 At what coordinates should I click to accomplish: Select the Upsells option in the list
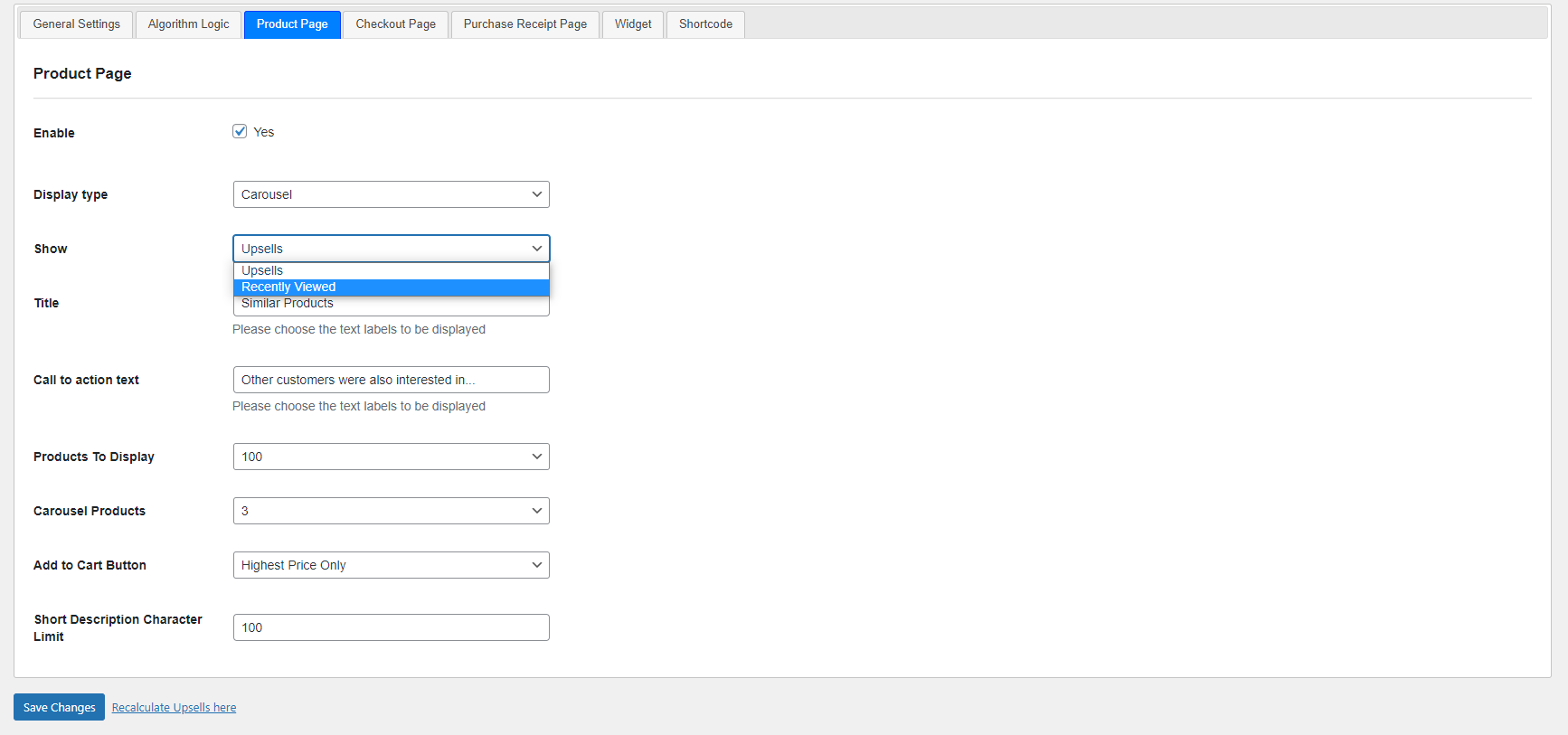392,271
